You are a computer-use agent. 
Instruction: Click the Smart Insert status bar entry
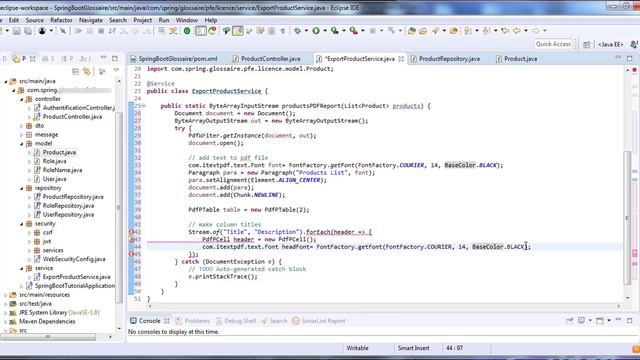coord(413,348)
